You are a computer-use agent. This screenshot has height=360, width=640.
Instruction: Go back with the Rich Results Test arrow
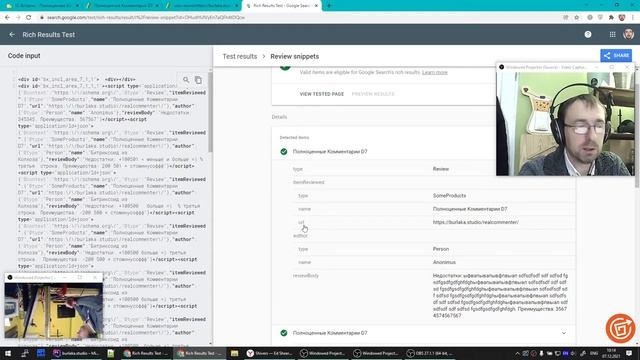coord(12,35)
